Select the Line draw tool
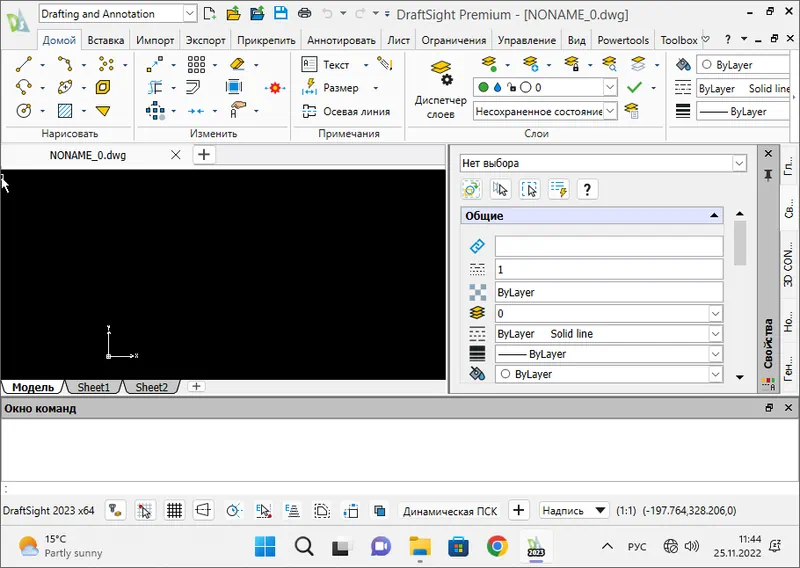800x568 pixels. click(x=24, y=64)
